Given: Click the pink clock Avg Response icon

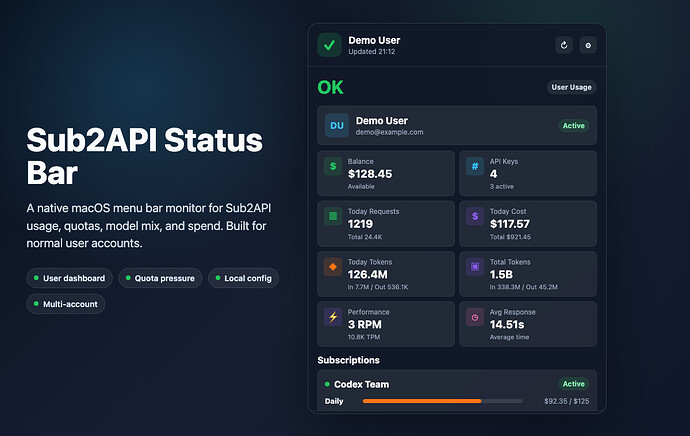Looking at the screenshot, I should [475, 317].
